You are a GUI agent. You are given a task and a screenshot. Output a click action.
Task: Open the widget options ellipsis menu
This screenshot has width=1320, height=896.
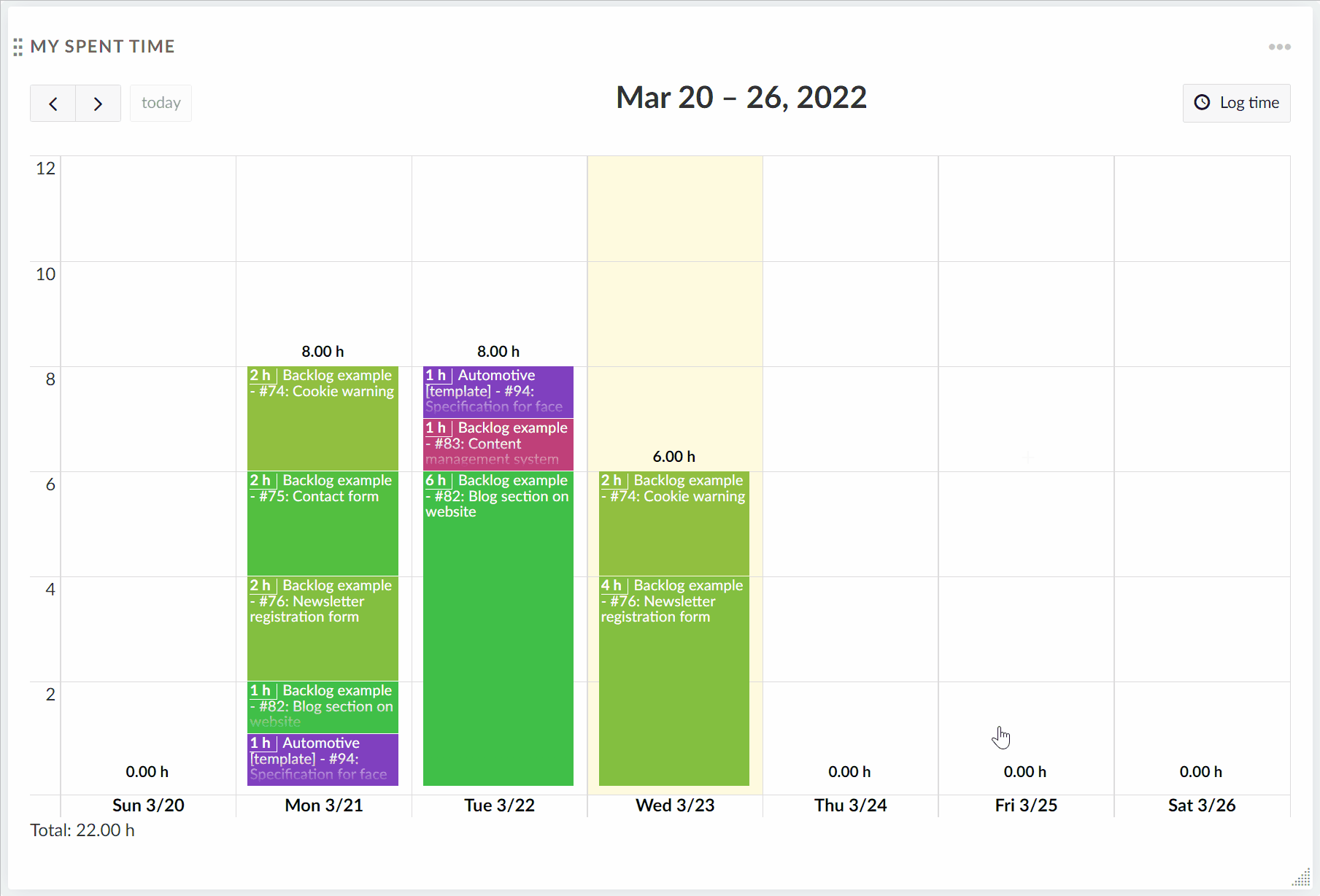click(x=1279, y=46)
